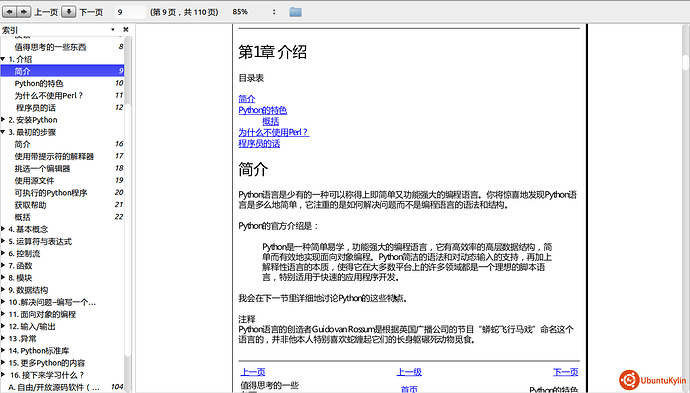The height and width of the screenshot is (393, 690).
Task: Open file with the folder icon
Action: (295, 12)
